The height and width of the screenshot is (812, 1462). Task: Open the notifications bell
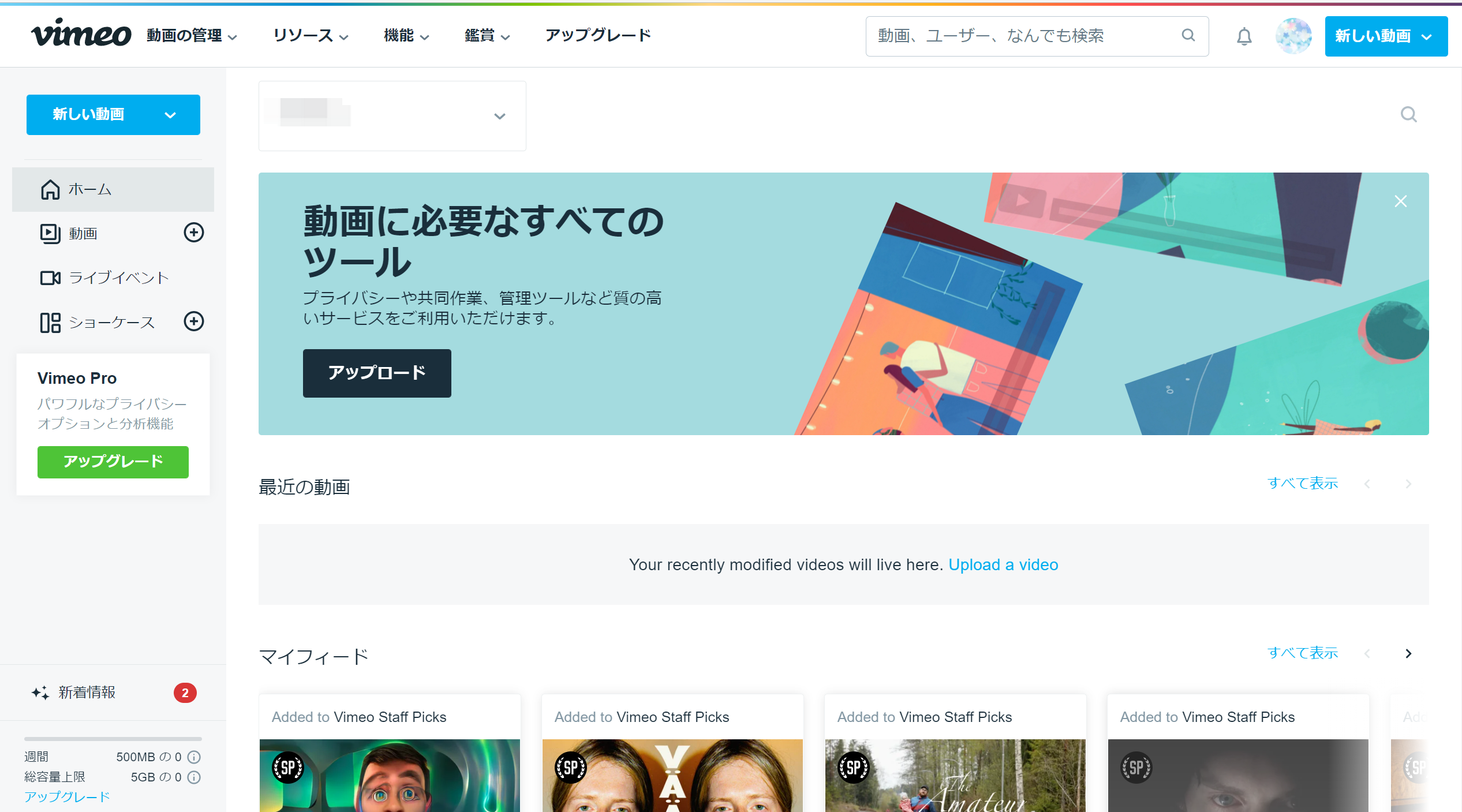[x=1244, y=36]
